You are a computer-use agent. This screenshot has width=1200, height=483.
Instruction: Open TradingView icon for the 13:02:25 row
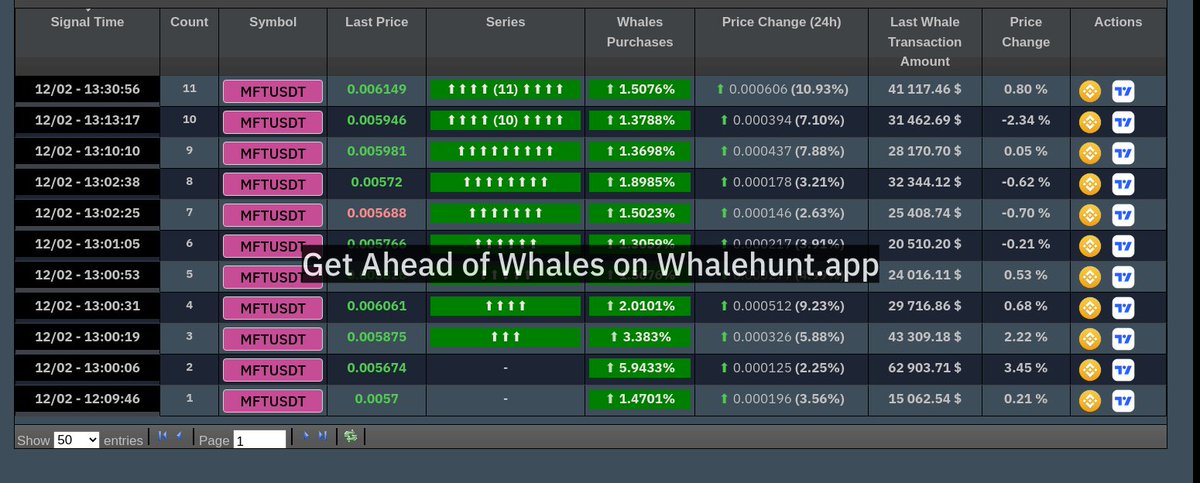coord(1123,215)
